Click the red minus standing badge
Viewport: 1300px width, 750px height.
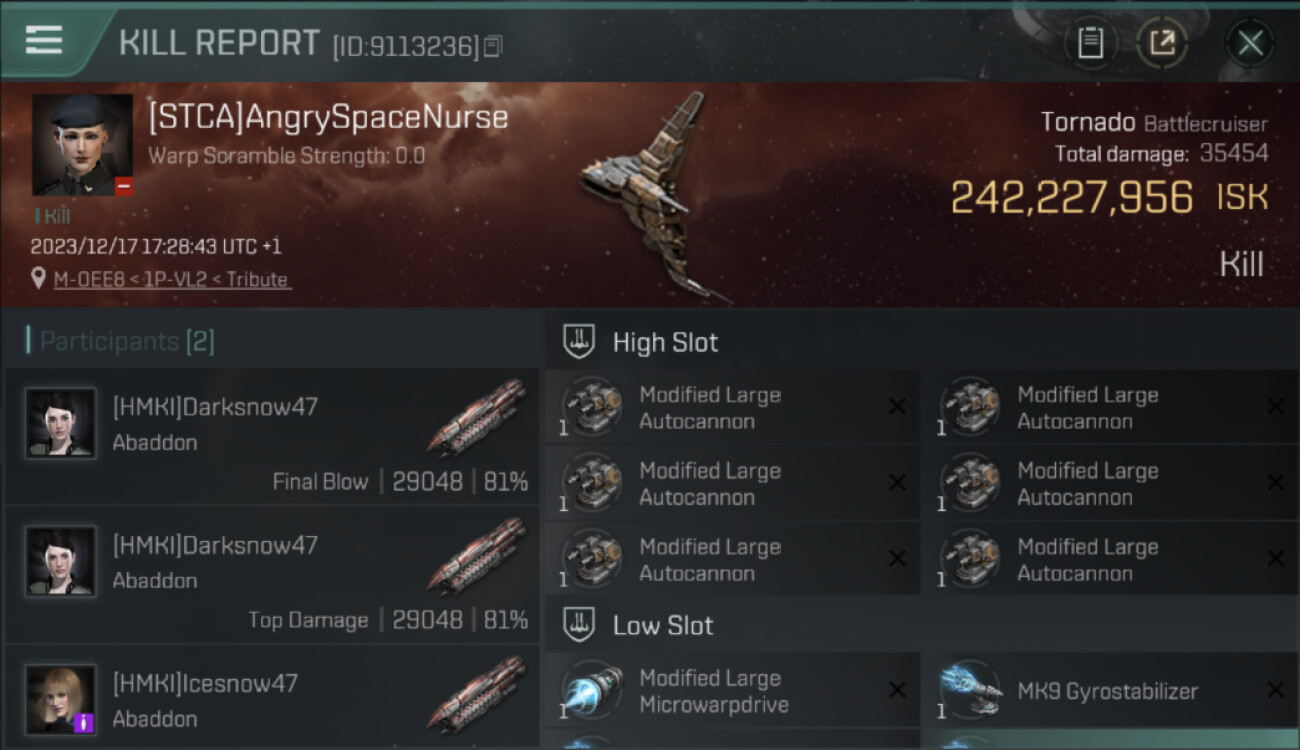124,186
